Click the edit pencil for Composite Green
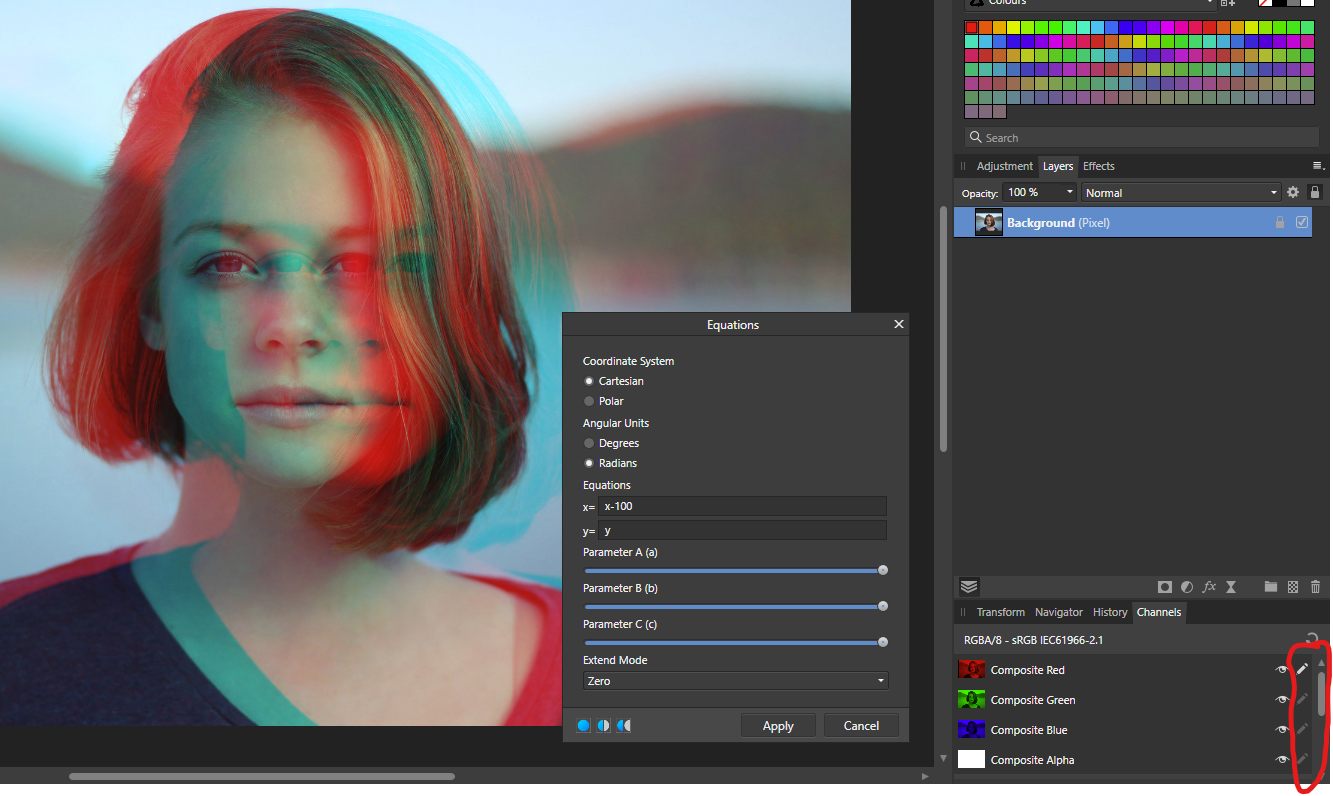This screenshot has width=1333, height=796. pos(1303,699)
